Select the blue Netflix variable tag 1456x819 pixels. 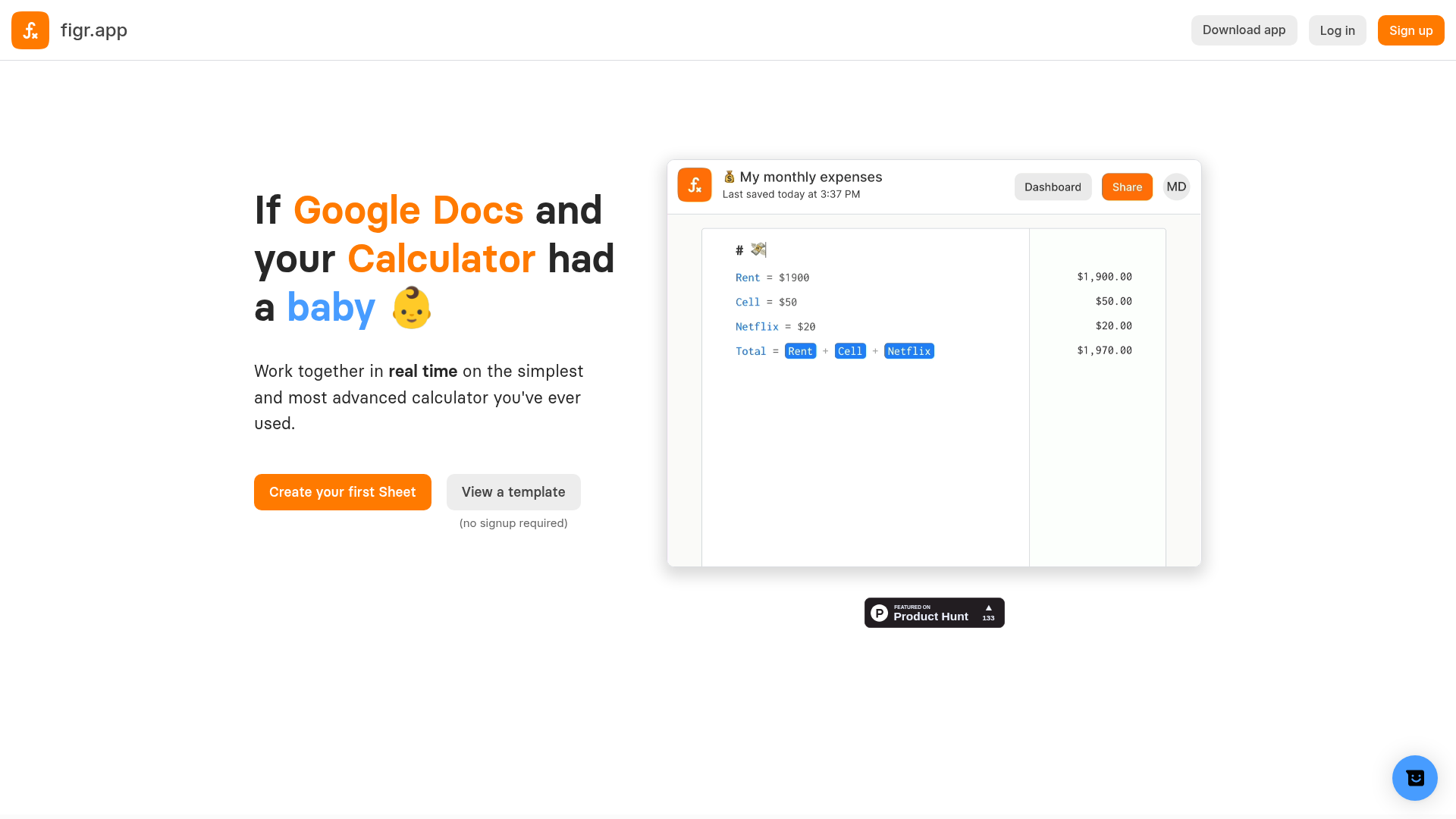pyautogui.click(x=908, y=351)
